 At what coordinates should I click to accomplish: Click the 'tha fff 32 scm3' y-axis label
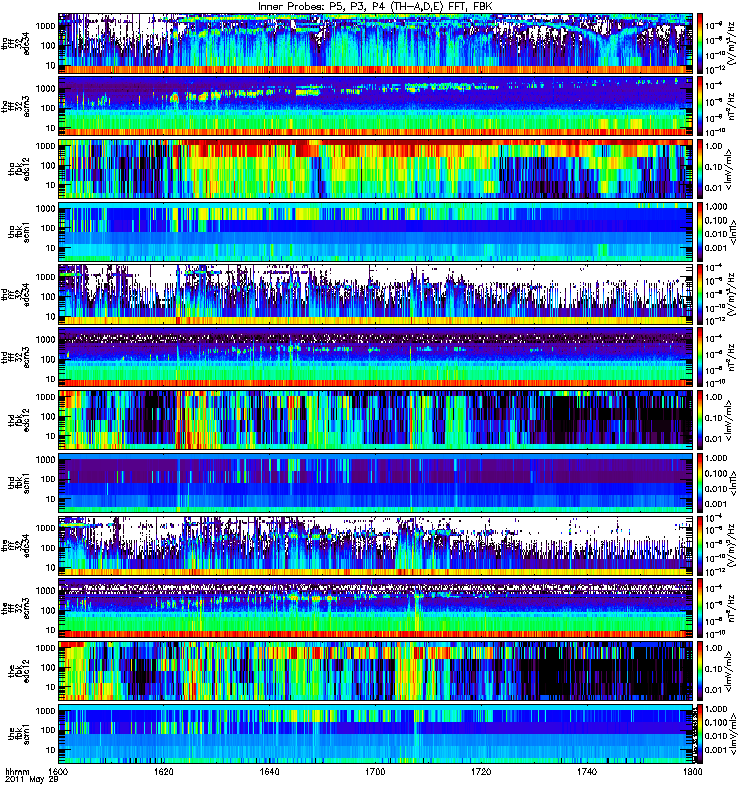(15, 106)
